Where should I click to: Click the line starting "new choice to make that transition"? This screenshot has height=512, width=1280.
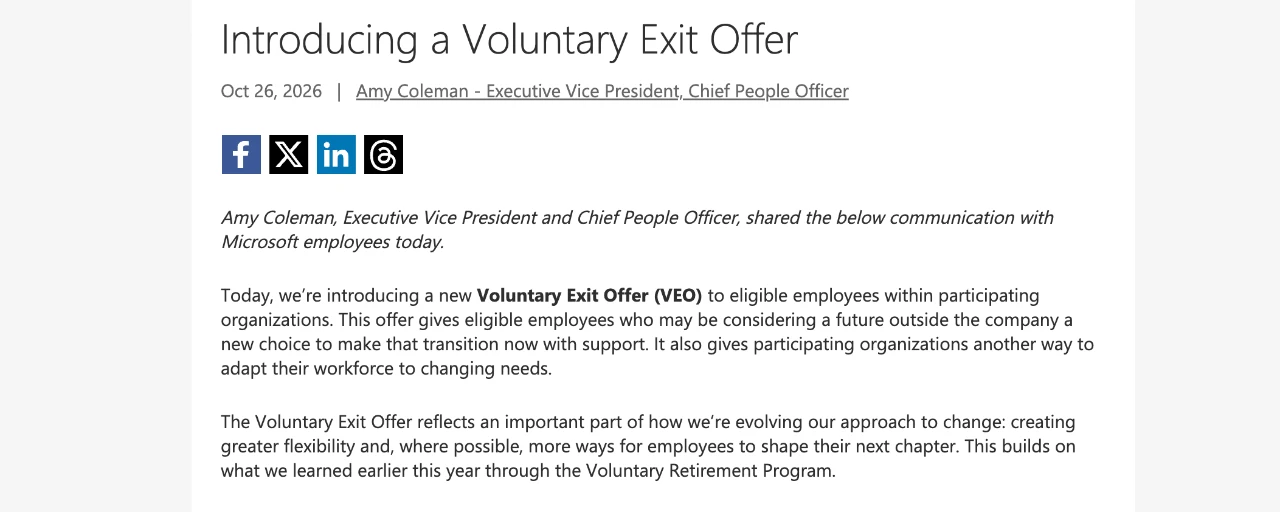coord(657,344)
